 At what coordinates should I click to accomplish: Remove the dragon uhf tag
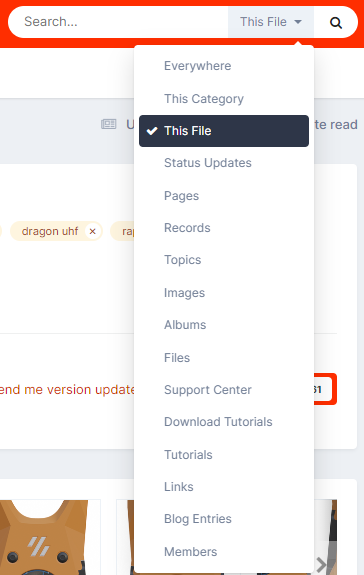(x=93, y=231)
